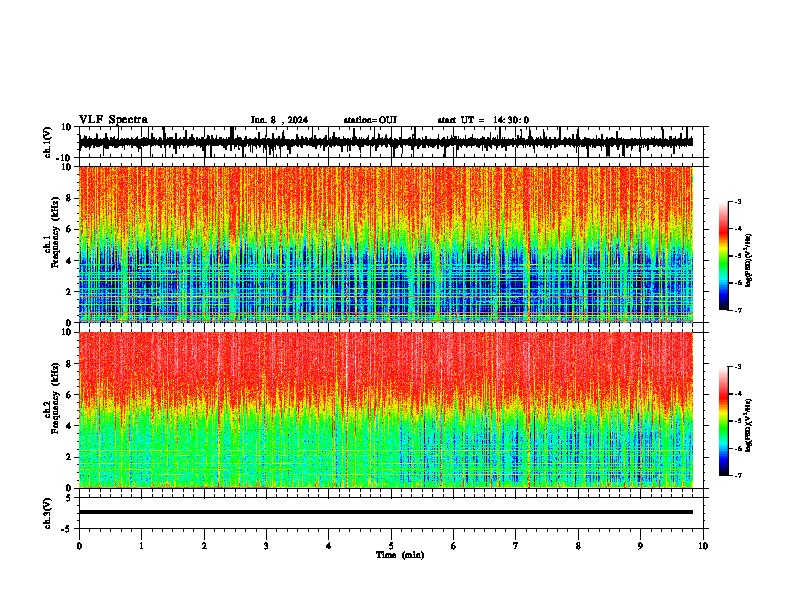
Task: Click the "-5" label on ch.2 color bar
Action: click(x=738, y=421)
